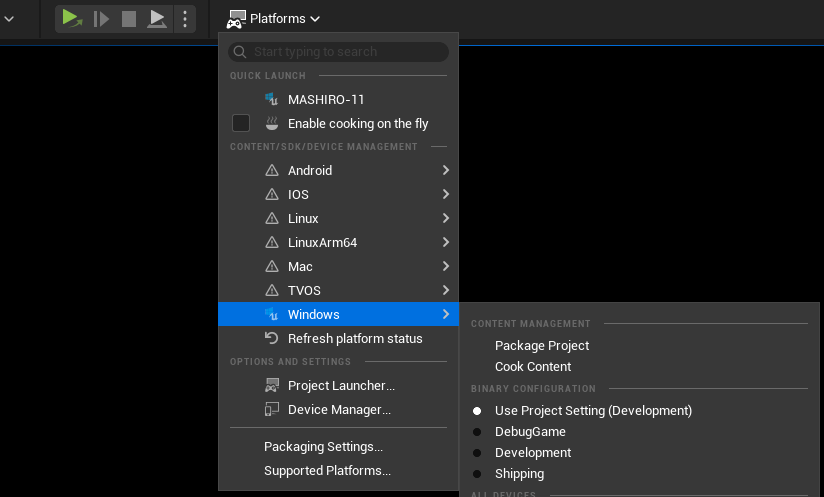The image size is (824, 497).
Task: Expand the TVOS submenu arrow
Action: pos(446,289)
